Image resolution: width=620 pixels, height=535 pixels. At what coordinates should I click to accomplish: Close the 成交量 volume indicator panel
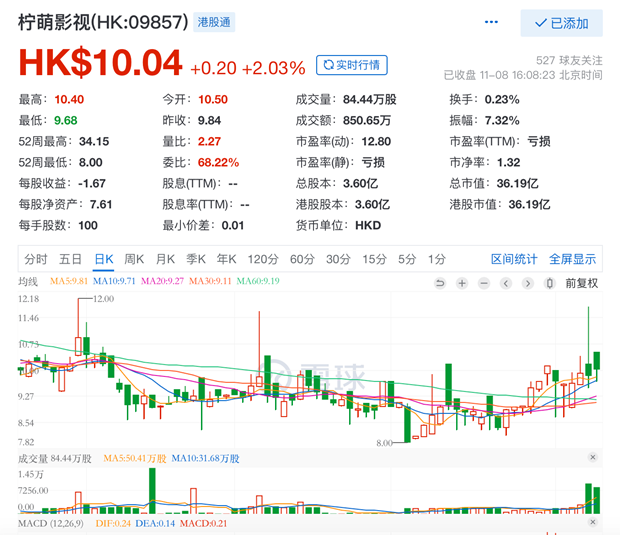[592, 457]
